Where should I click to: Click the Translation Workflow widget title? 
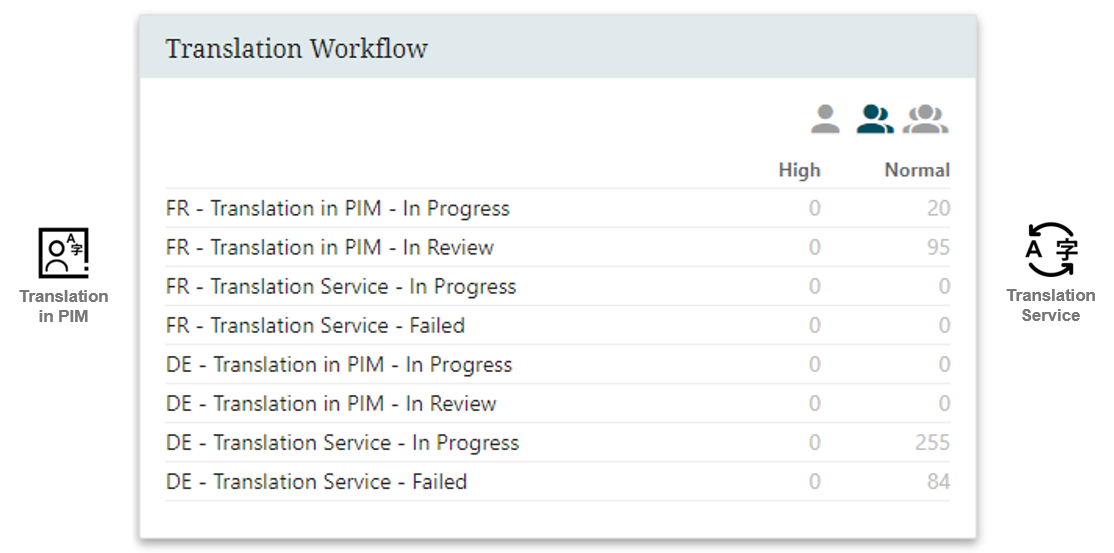coord(296,48)
